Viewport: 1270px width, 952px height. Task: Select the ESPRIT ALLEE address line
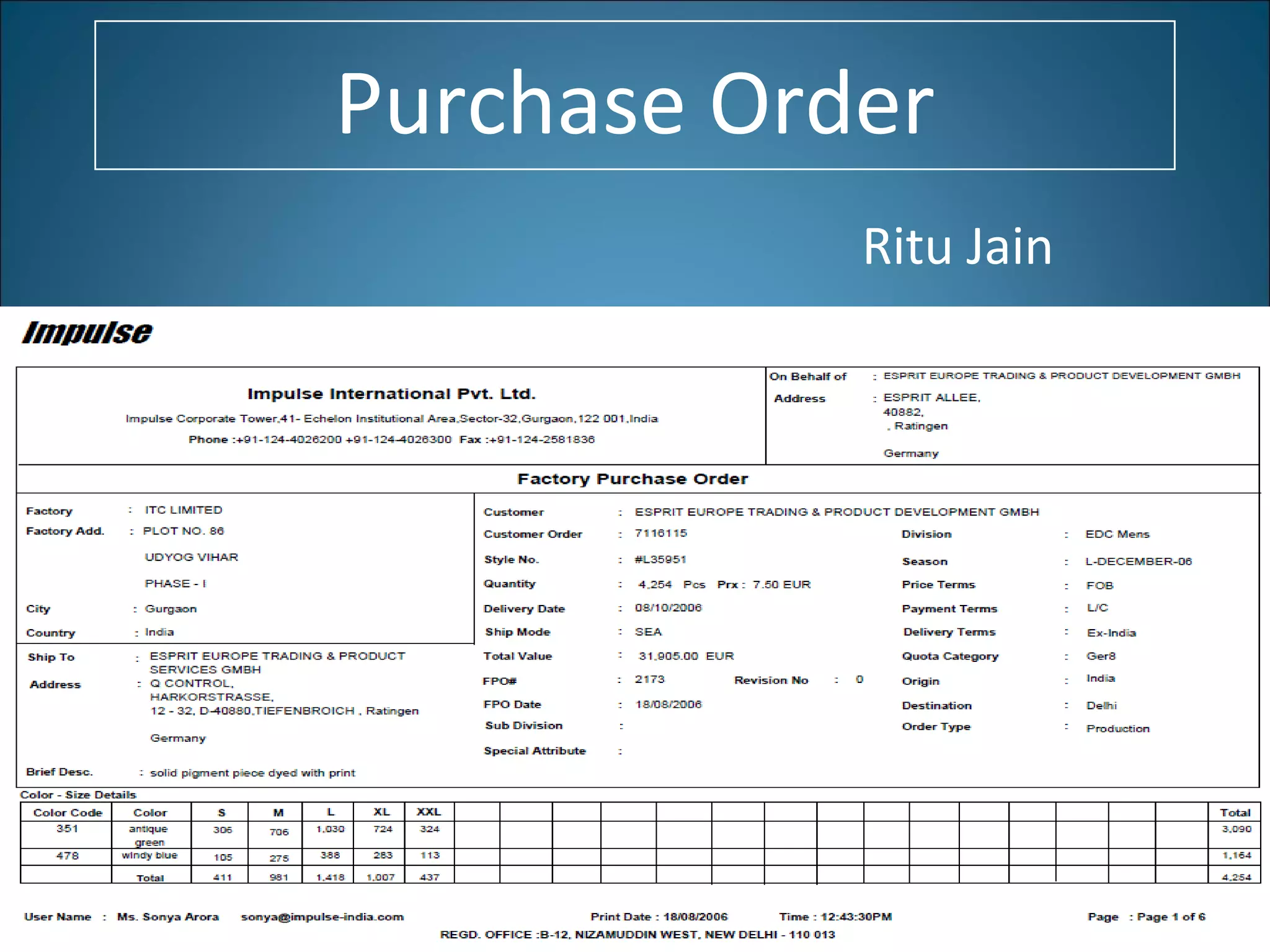pos(931,397)
